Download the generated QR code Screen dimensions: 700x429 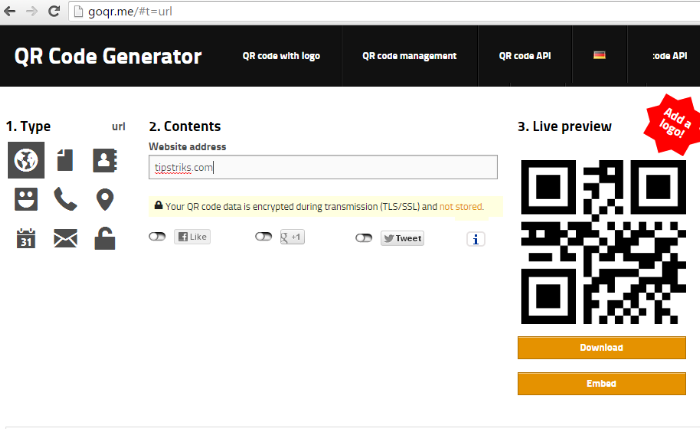[x=601, y=348]
